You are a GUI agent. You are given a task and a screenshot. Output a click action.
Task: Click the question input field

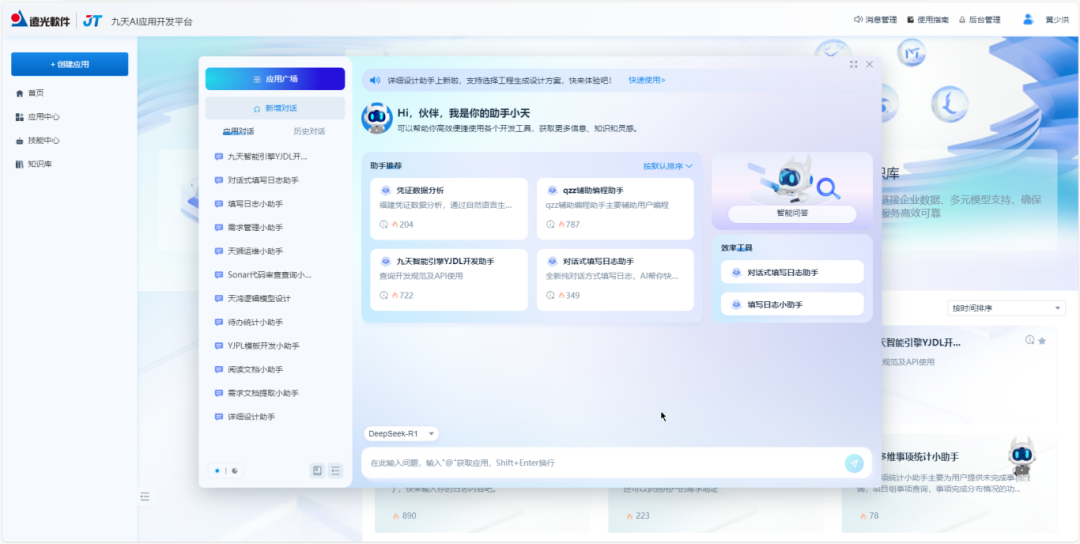(x=600, y=463)
